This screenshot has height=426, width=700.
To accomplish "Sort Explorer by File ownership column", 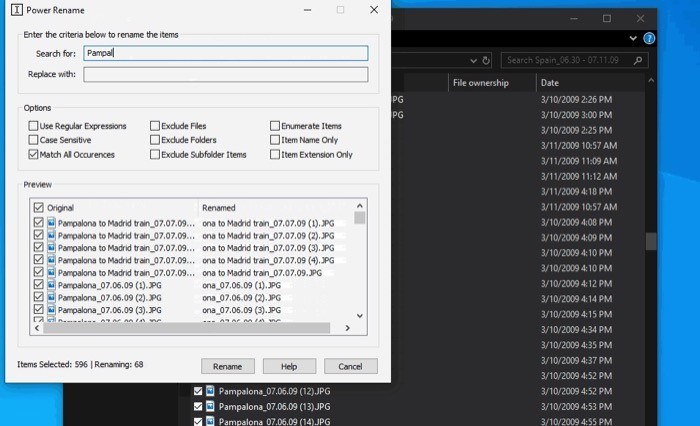I will 481,83.
